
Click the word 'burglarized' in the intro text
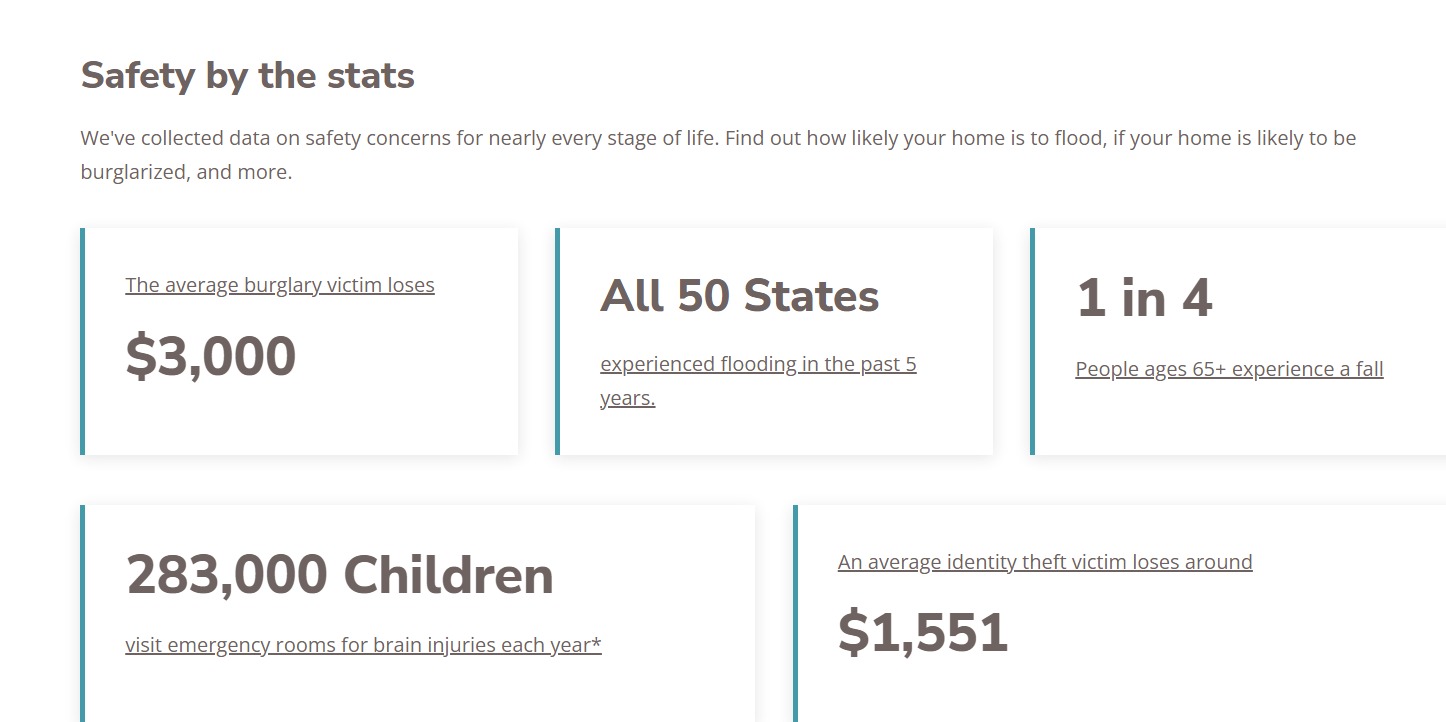click(x=133, y=172)
